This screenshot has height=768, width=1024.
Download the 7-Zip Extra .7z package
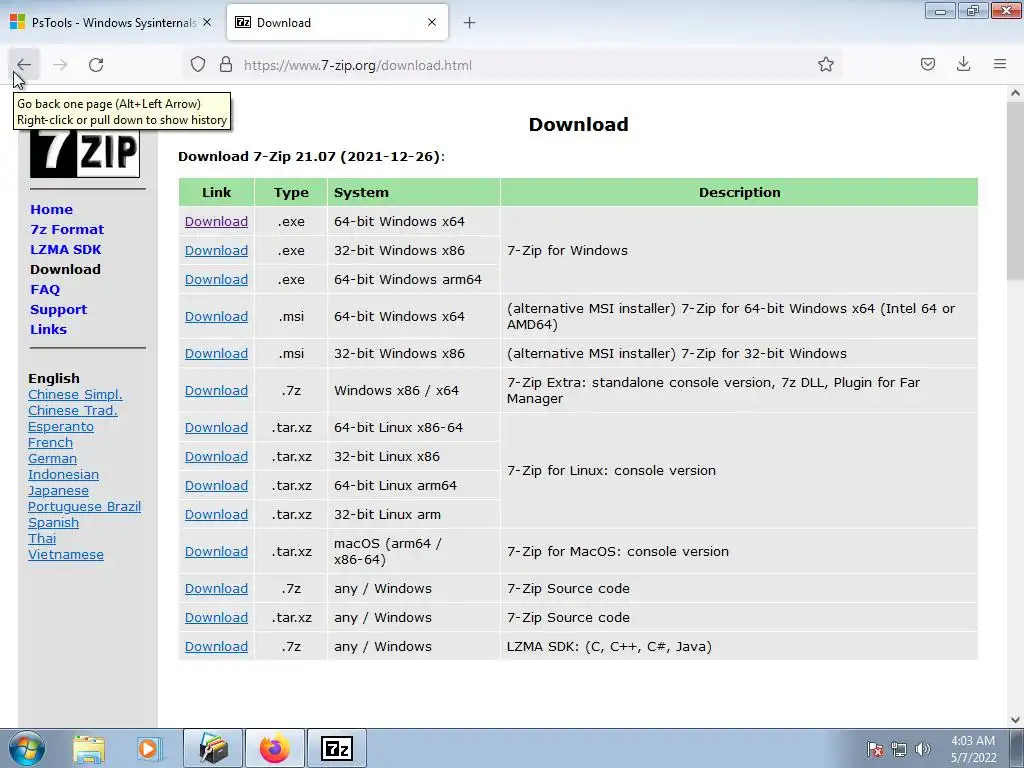click(216, 391)
